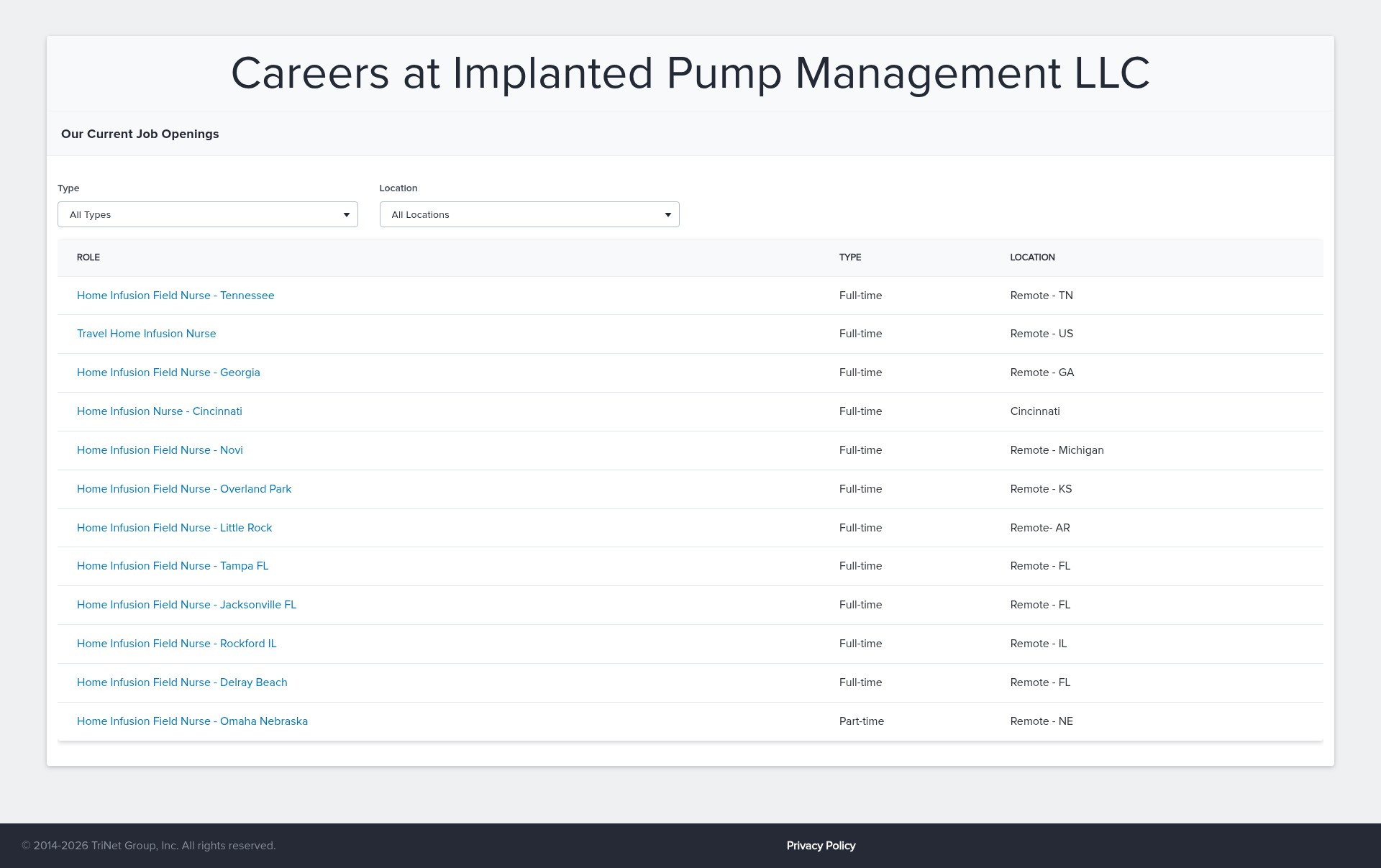Open Home Infusion Field Nurse - Delray Beach
This screenshot has height=868, width=1381.
pyautogui.click(x=182, y=682)
